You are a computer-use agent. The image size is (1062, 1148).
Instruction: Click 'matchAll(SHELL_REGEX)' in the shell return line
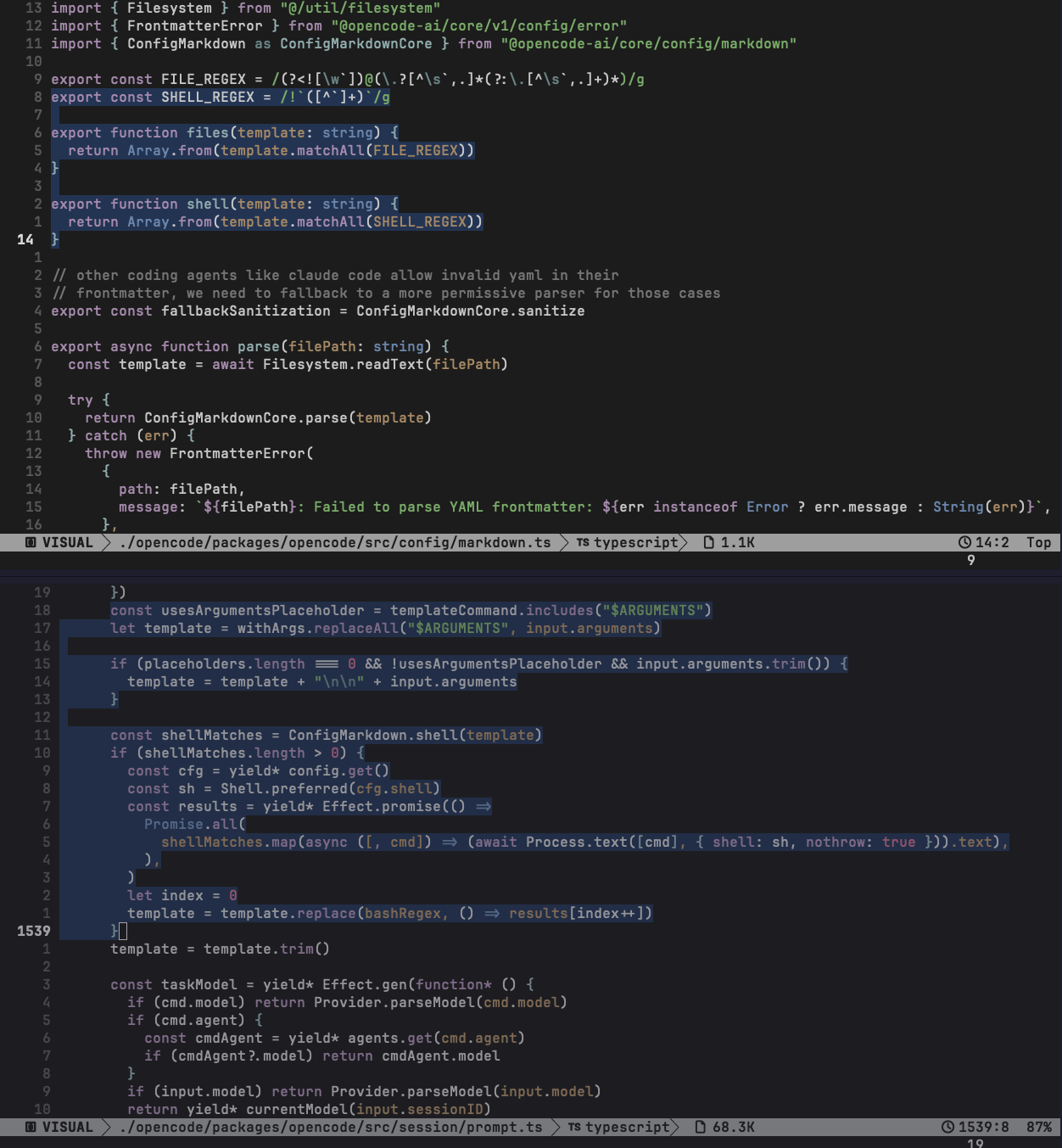pos(390,221)
